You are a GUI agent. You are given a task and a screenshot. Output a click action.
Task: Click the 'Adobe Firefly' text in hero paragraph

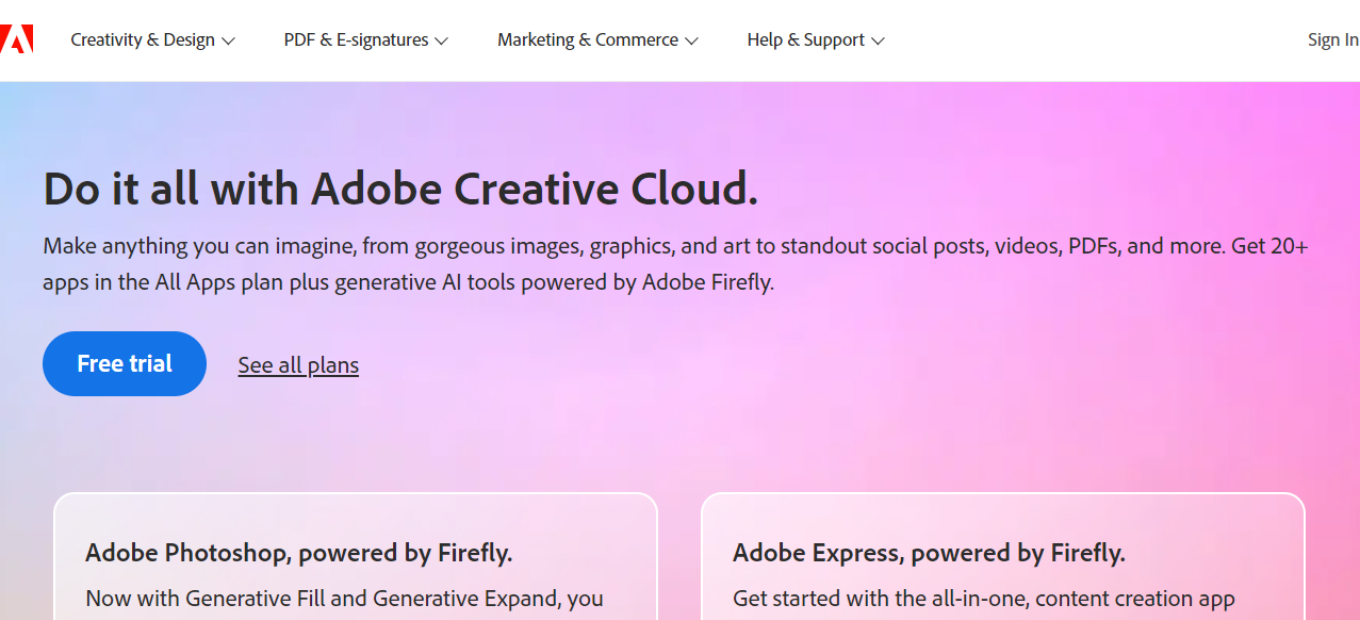(707, 282)
